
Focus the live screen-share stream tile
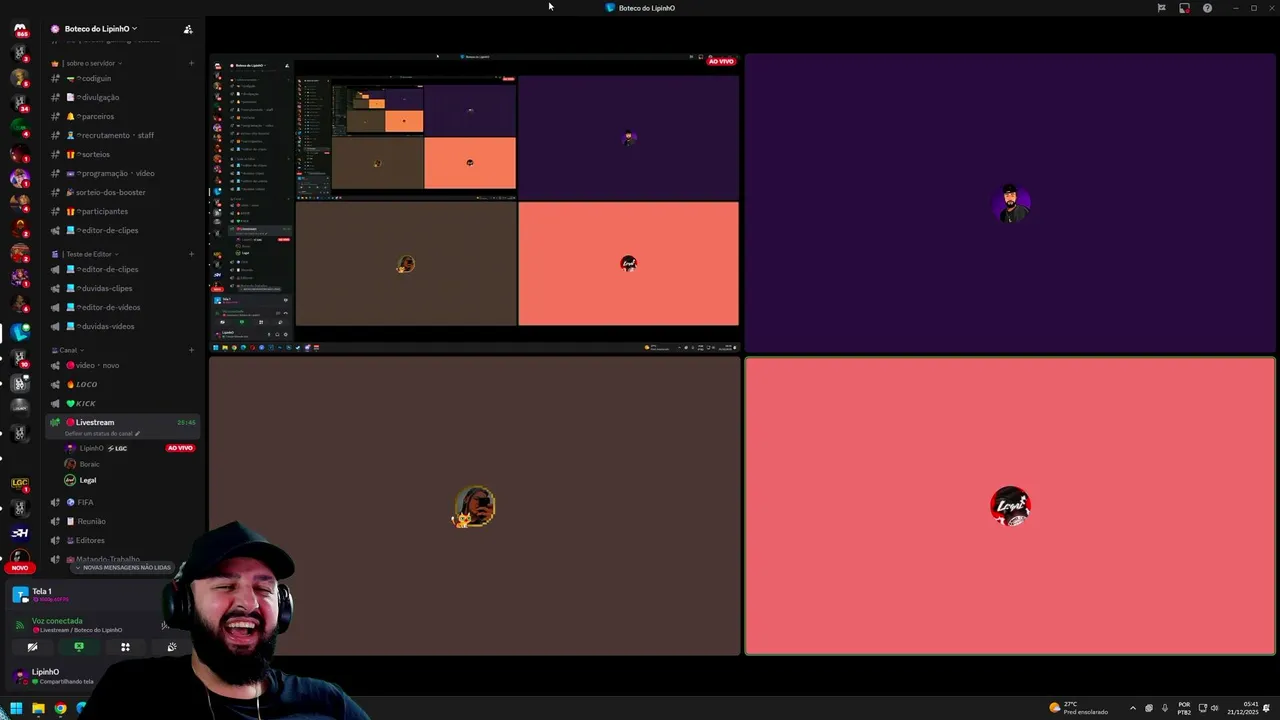pos(475,204)
